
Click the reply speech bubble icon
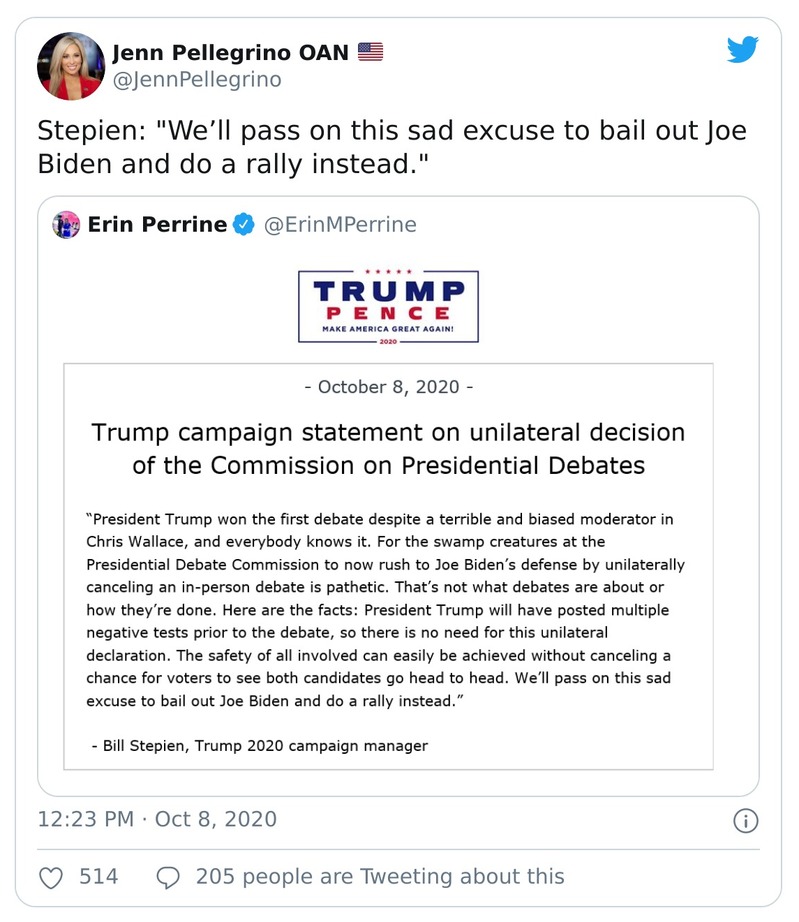point(168,877)
